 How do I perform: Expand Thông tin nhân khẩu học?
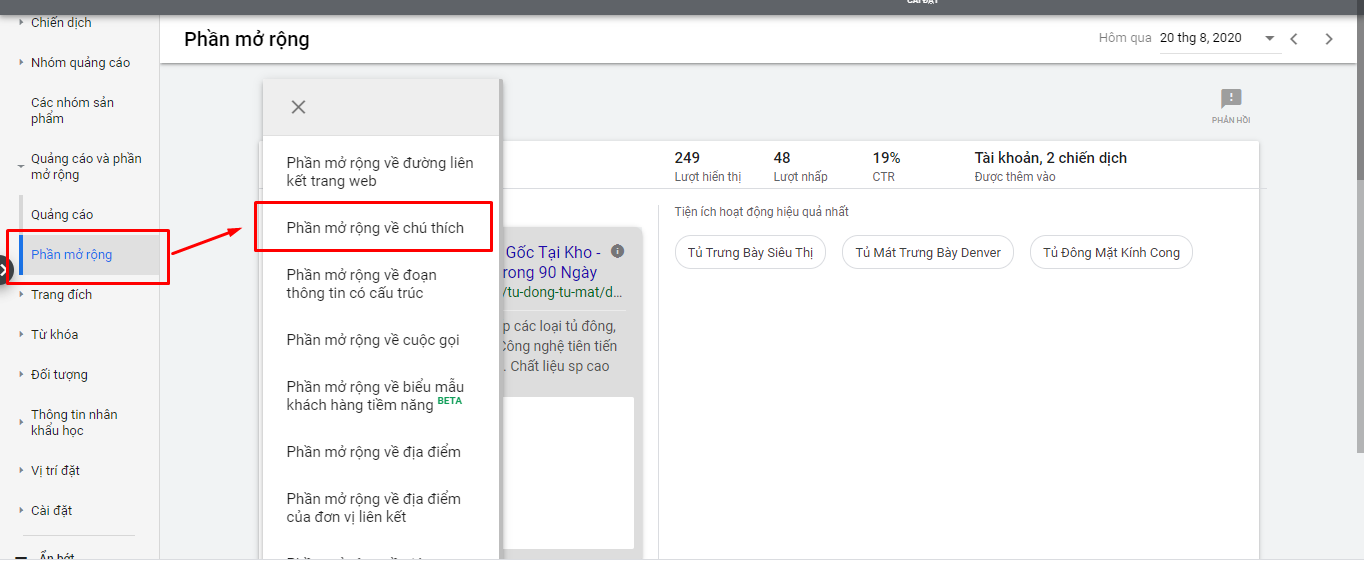pos(22,422)
